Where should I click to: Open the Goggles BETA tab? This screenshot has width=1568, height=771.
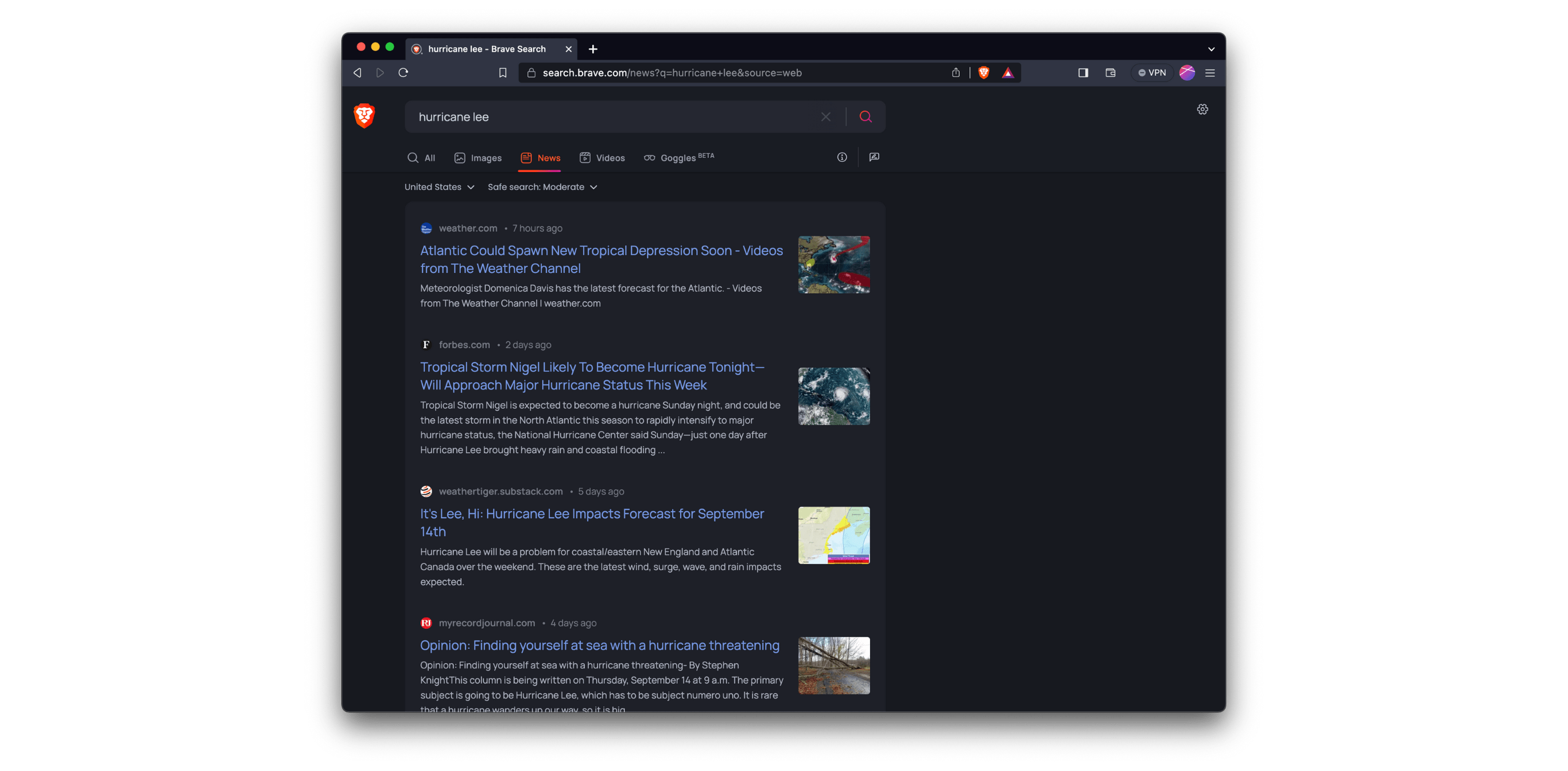[679, 158]
